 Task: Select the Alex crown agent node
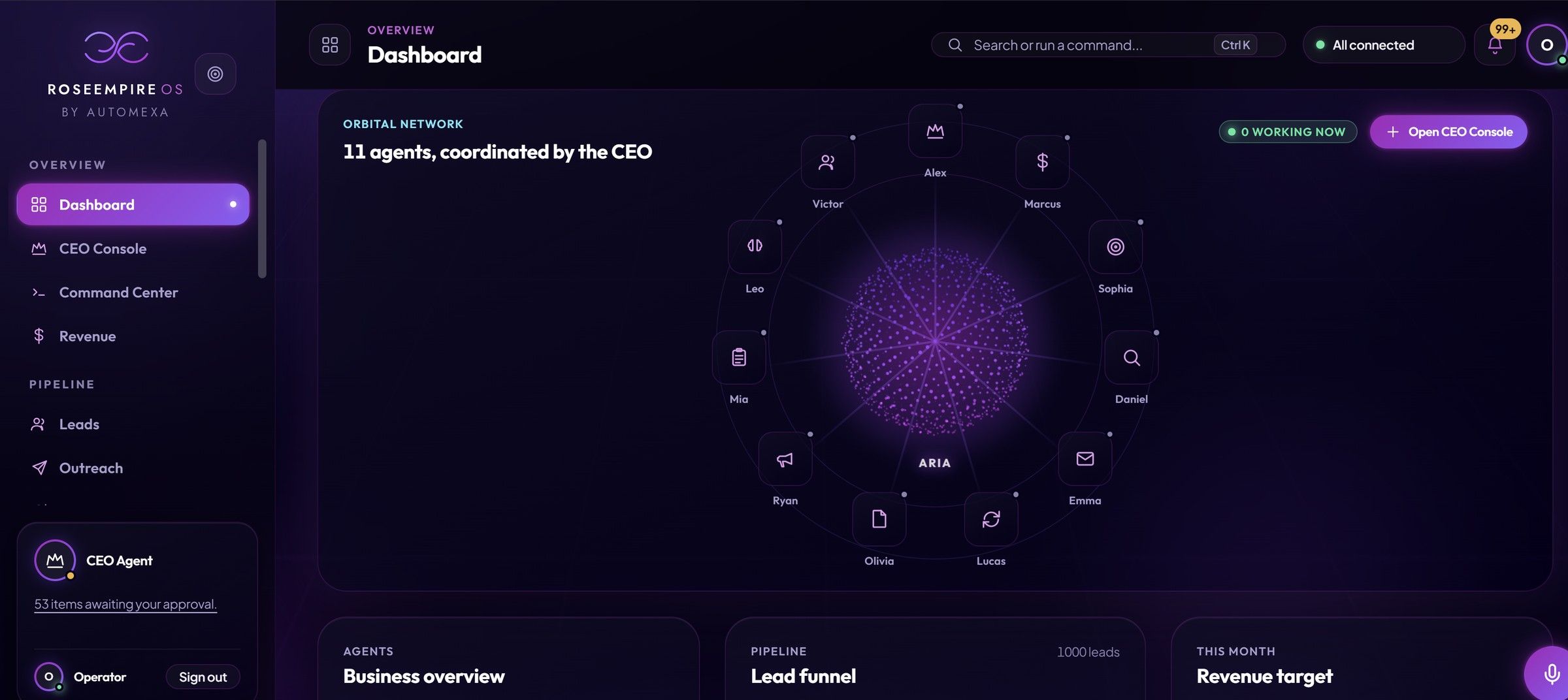tap(935, 131)
